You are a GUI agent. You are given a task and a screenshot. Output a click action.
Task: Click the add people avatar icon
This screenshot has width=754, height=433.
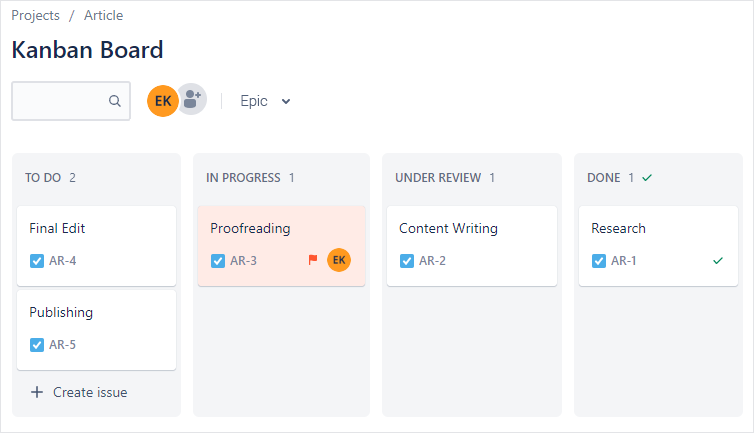pyautogui.click(x=192, y=100)
